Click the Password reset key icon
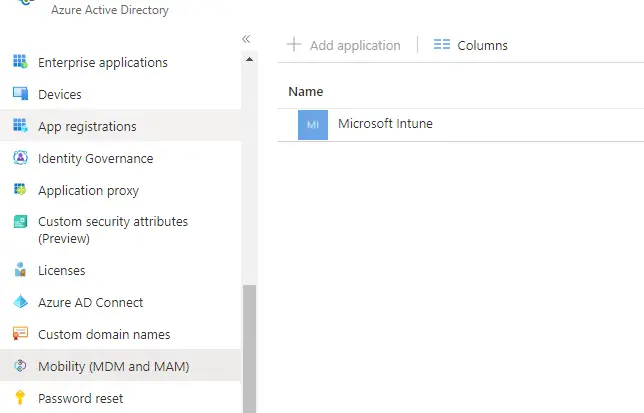 (20, 397)
